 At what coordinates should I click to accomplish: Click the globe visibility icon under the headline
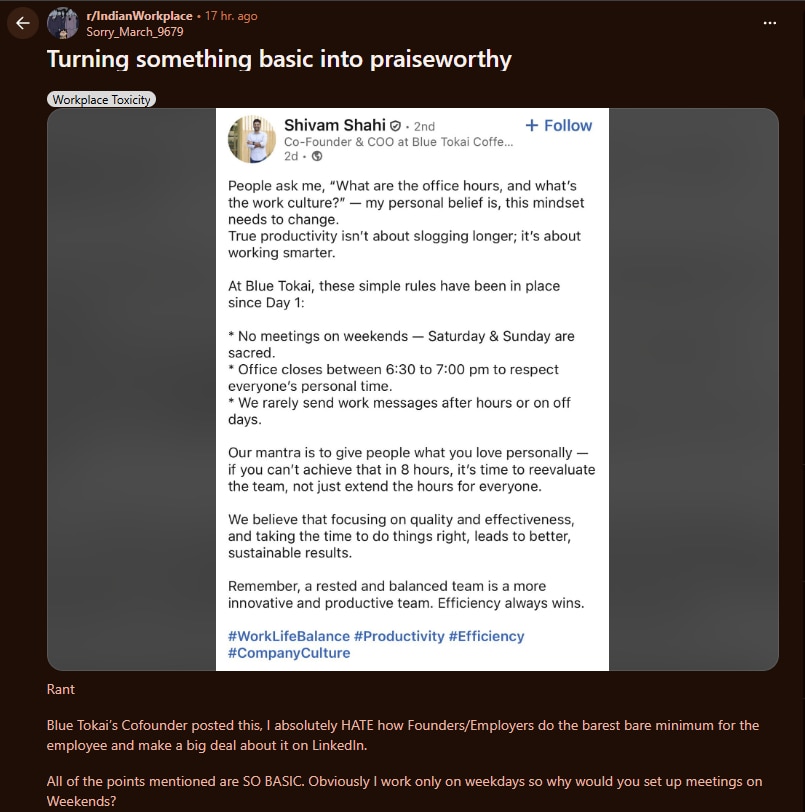[317, 156]
